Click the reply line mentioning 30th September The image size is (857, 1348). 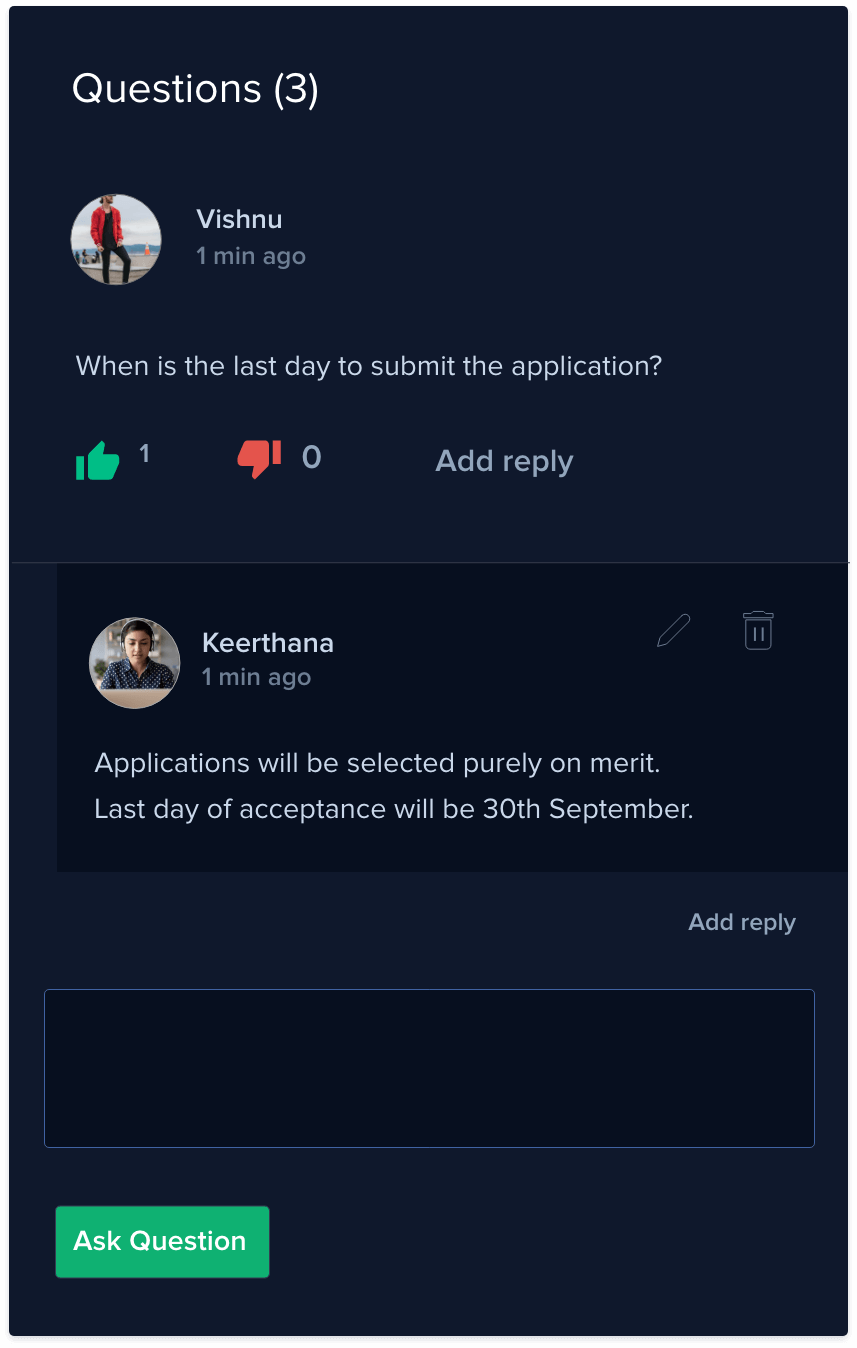tap(393, 809)
